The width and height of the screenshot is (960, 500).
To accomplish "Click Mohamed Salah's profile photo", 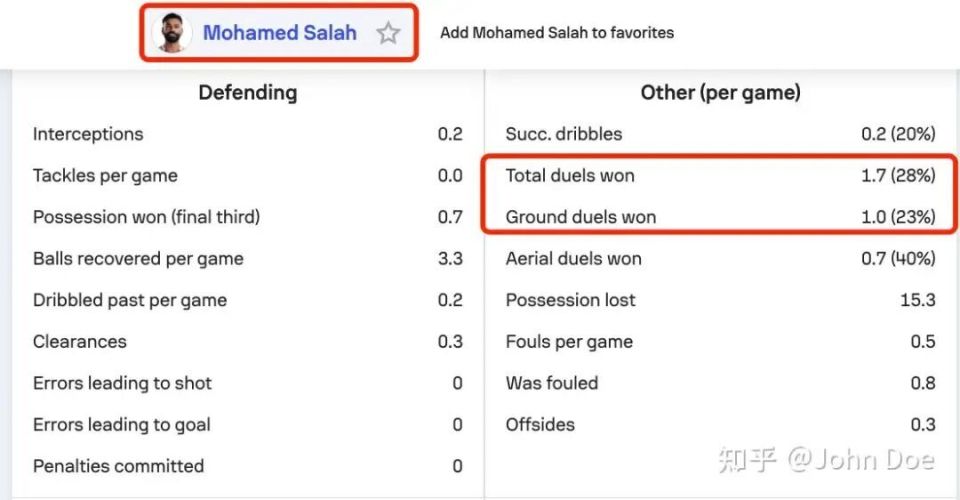I will tap(171, 33).
